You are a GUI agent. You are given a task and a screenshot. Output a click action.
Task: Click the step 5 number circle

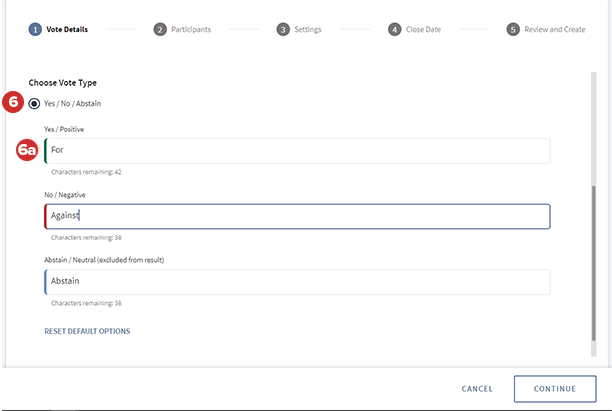[513, 30]
